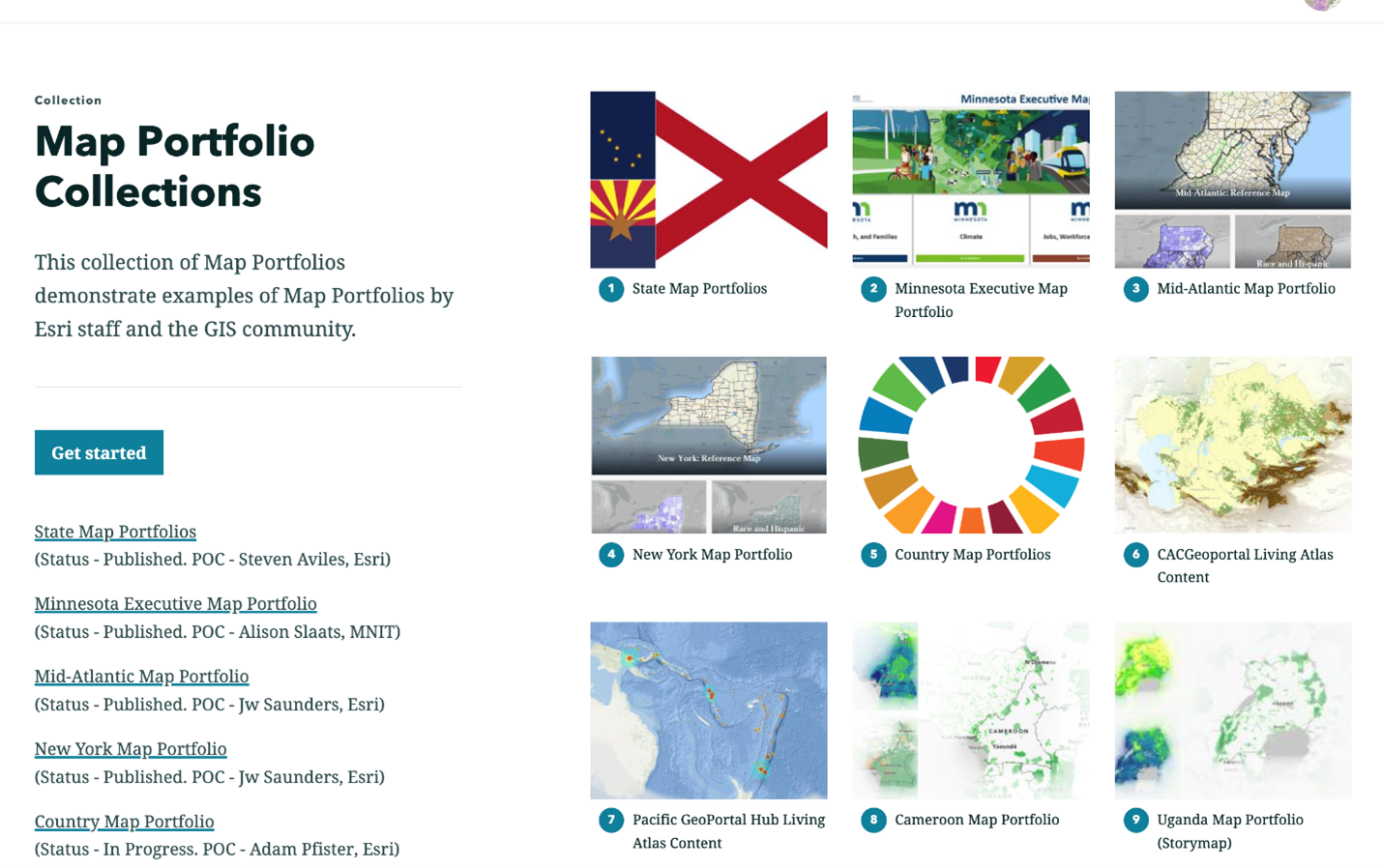Select the Cameroon Map Portfolio thumbnail
Image resolution: width=1383 pixels, height=868 pixels.
tap(971, 710)
